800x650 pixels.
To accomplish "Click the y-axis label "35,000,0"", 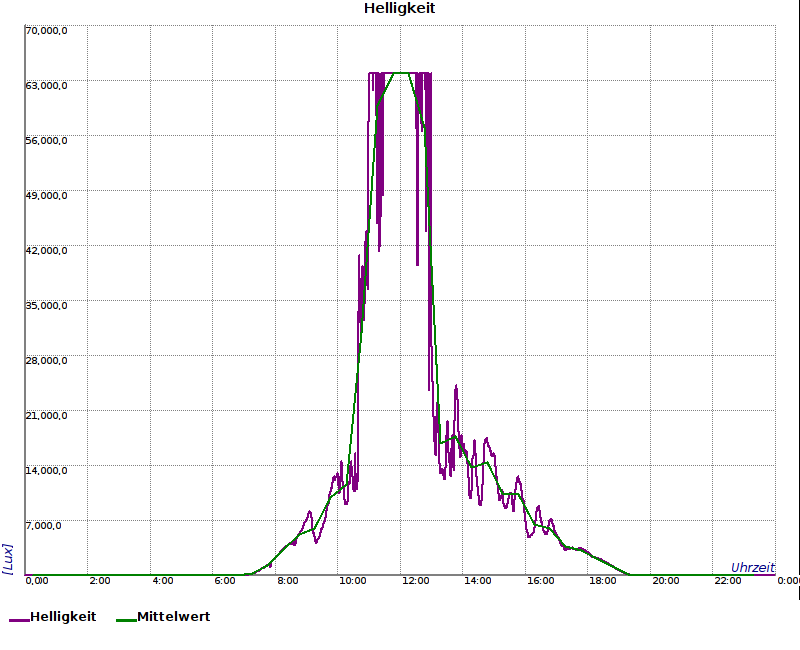I will coord(46,306).
